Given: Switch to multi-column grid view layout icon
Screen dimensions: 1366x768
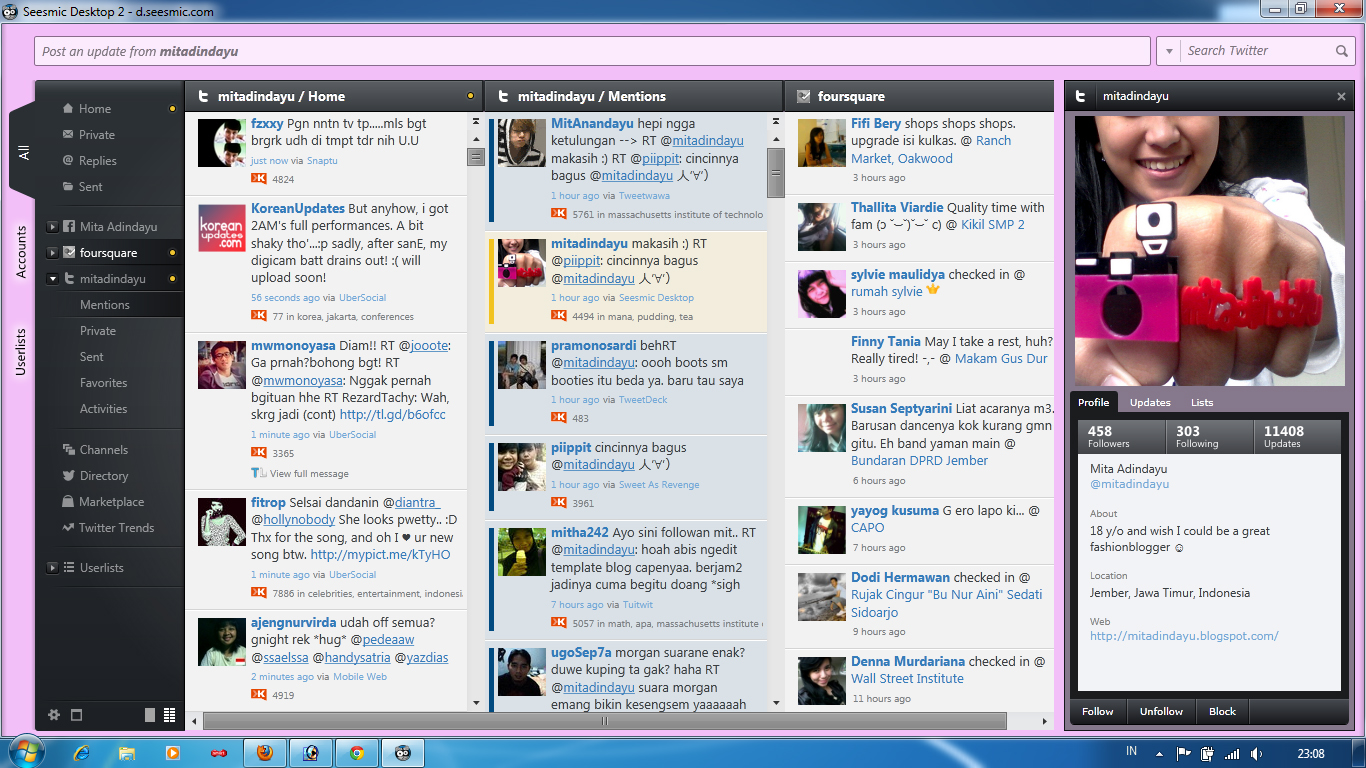Looking at the screenshot, I should tap(170, 715).
